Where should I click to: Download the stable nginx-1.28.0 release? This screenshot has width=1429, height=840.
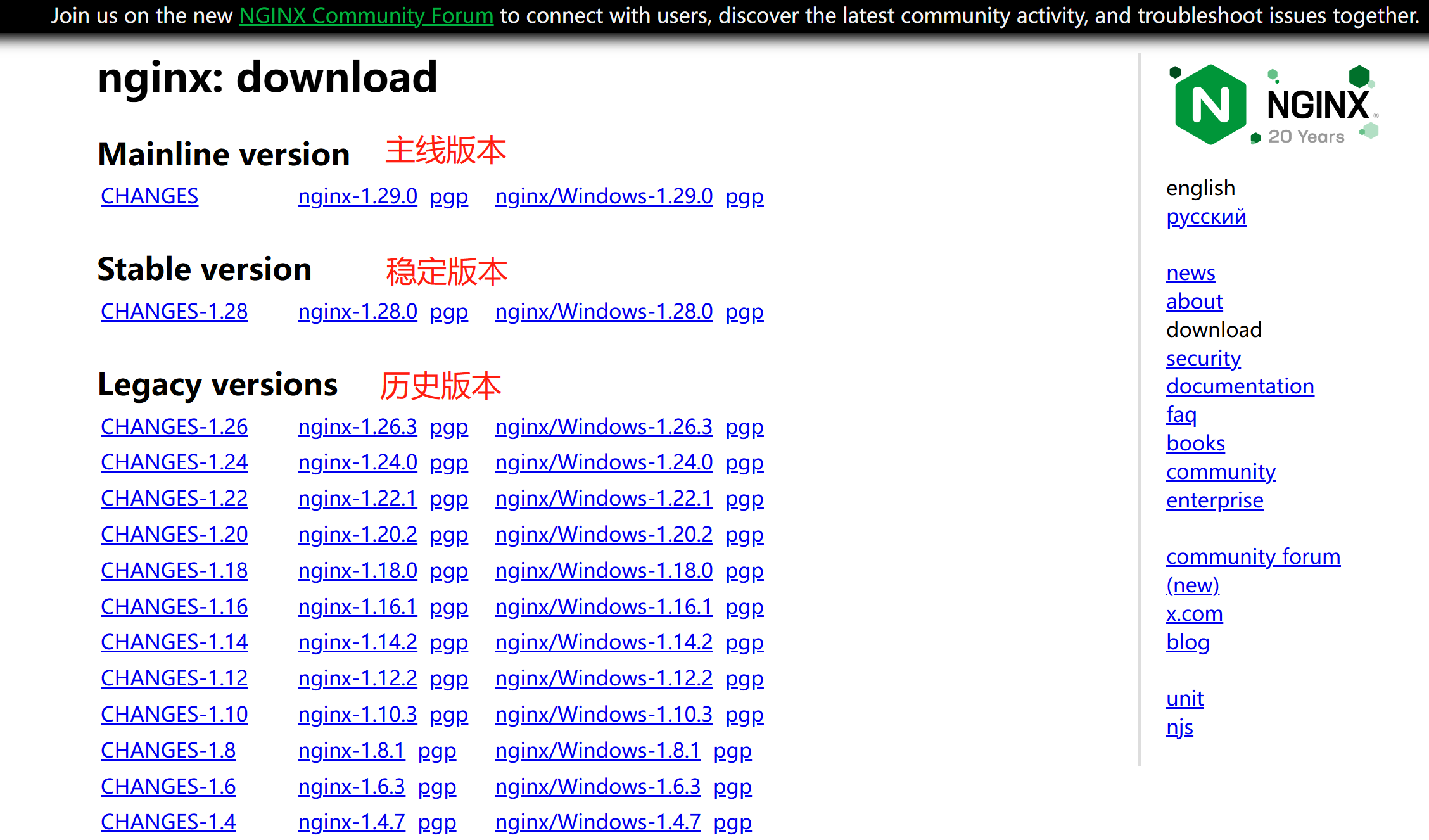(x=357, y=312)
